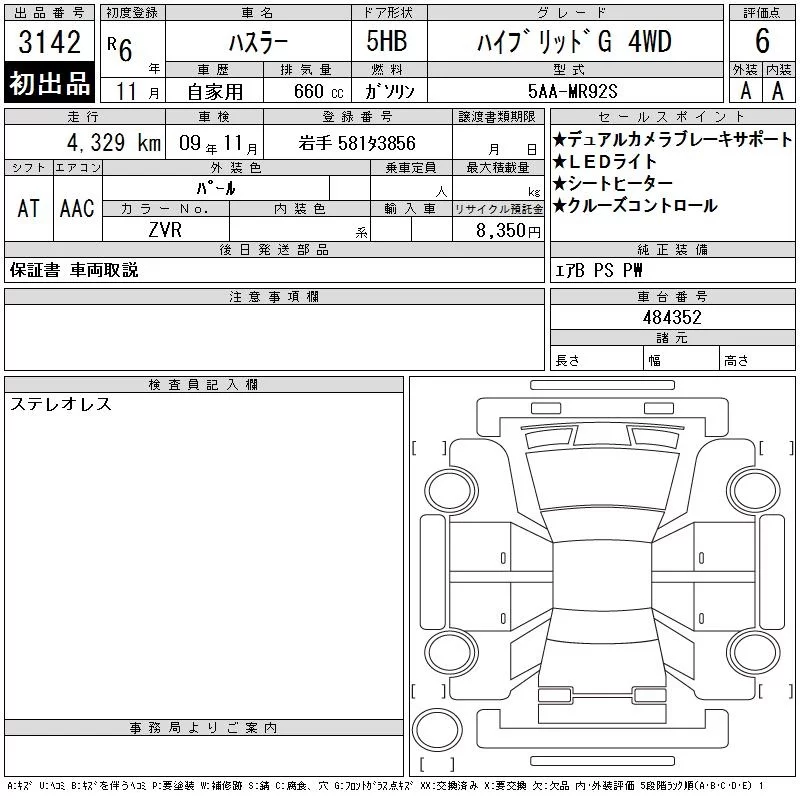Click 長さ dimension field
The width and height of the screenshot is (800, 800).
coord(596,358)
